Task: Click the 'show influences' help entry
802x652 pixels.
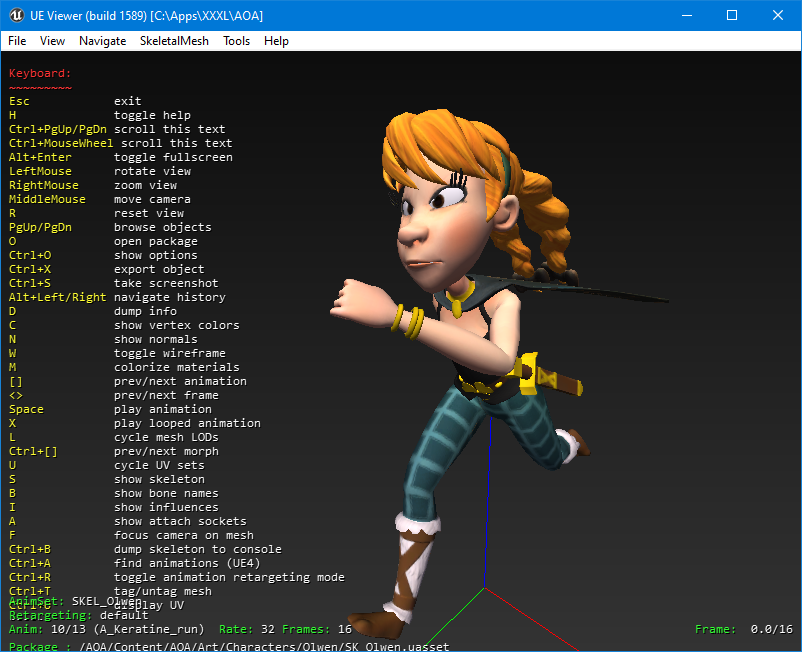Action: click(x=166, y=507)
